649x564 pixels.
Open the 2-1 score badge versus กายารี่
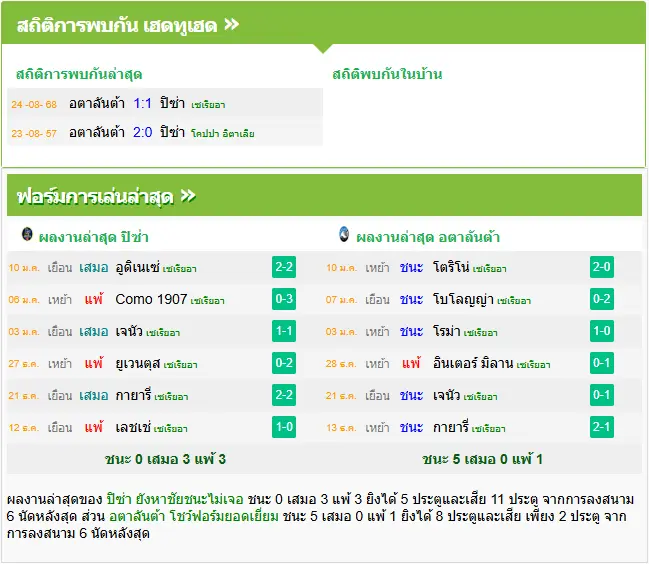tap(602, 427)
